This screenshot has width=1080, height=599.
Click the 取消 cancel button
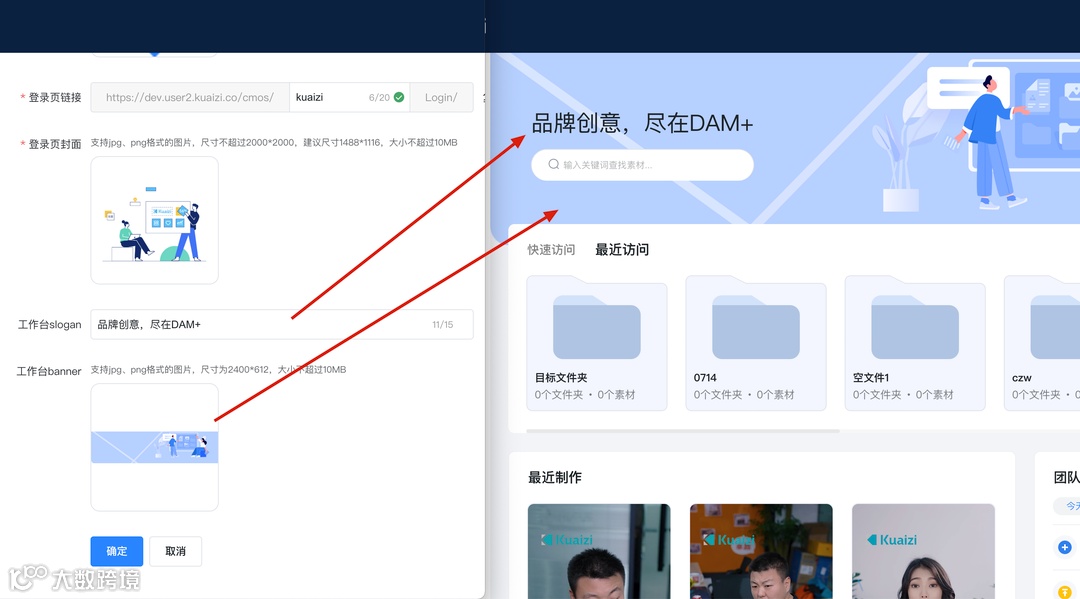(176, 551)
